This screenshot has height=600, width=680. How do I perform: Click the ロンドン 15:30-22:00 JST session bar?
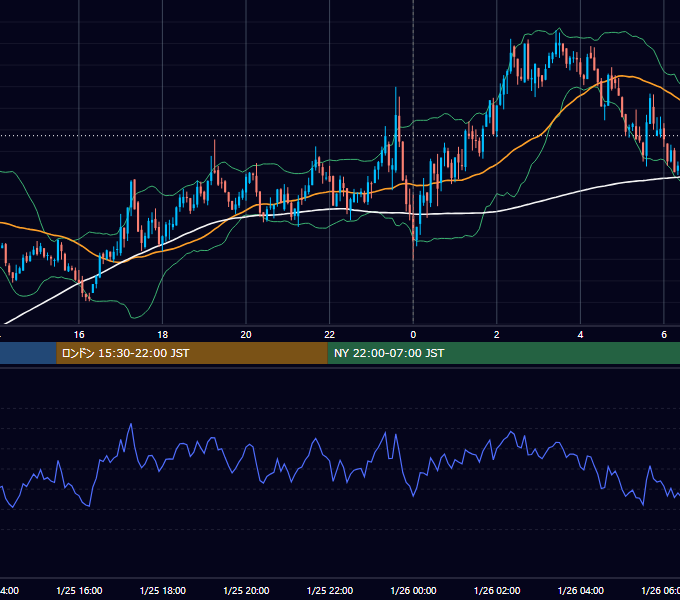coord(192,353)
